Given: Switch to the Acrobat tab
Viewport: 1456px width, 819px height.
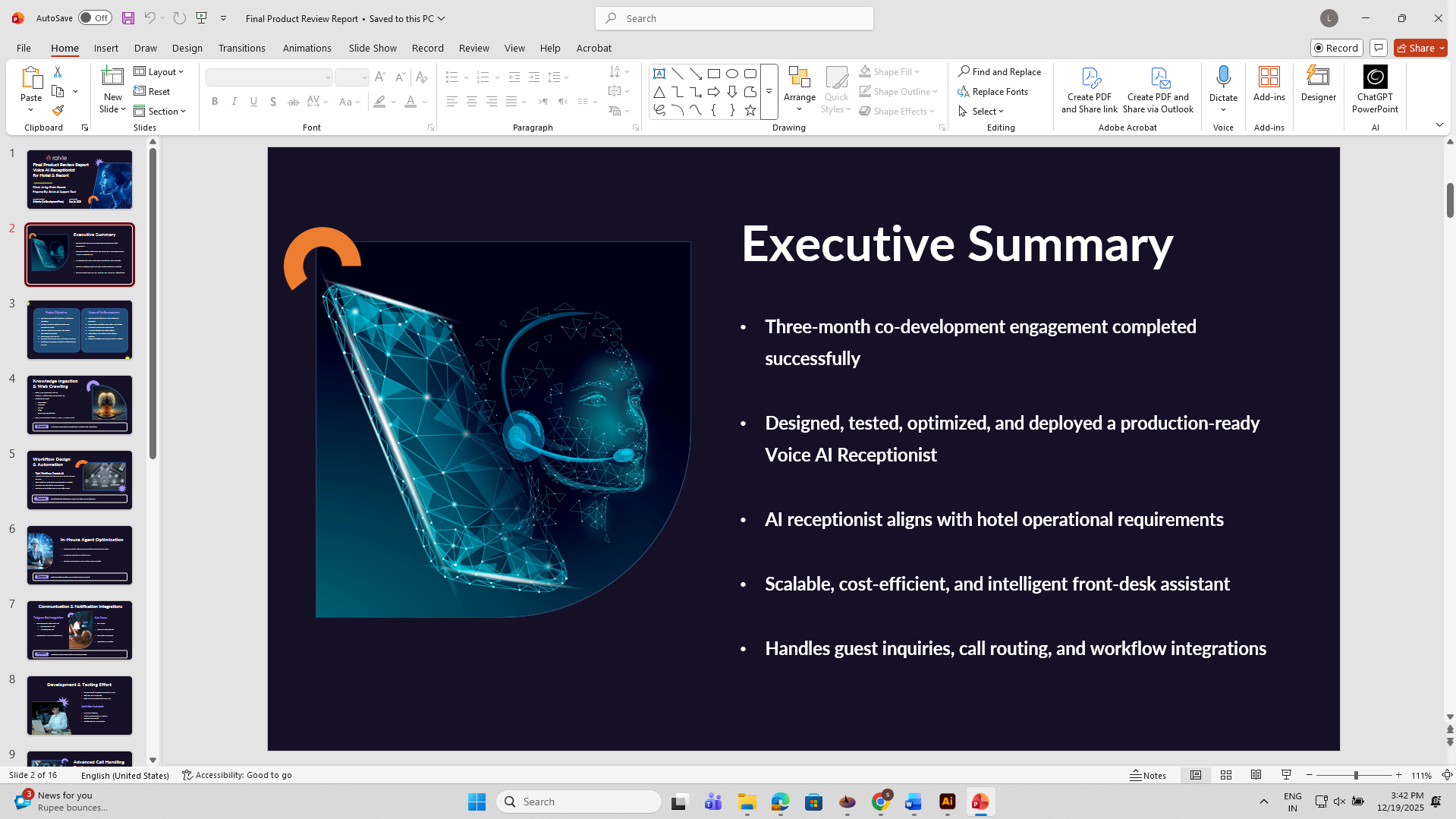Looking at the screenshot, I should pyautogui.click(x=593, y=48).
